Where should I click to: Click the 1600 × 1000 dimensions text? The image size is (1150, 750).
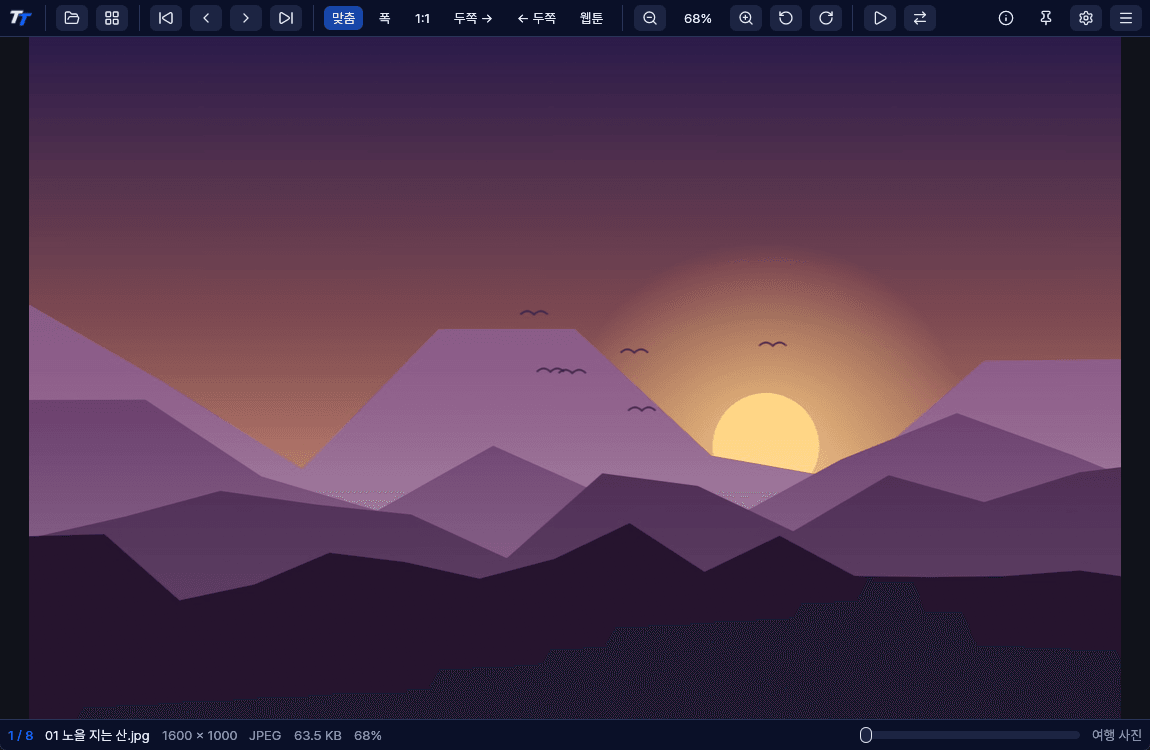pos(199,735)
